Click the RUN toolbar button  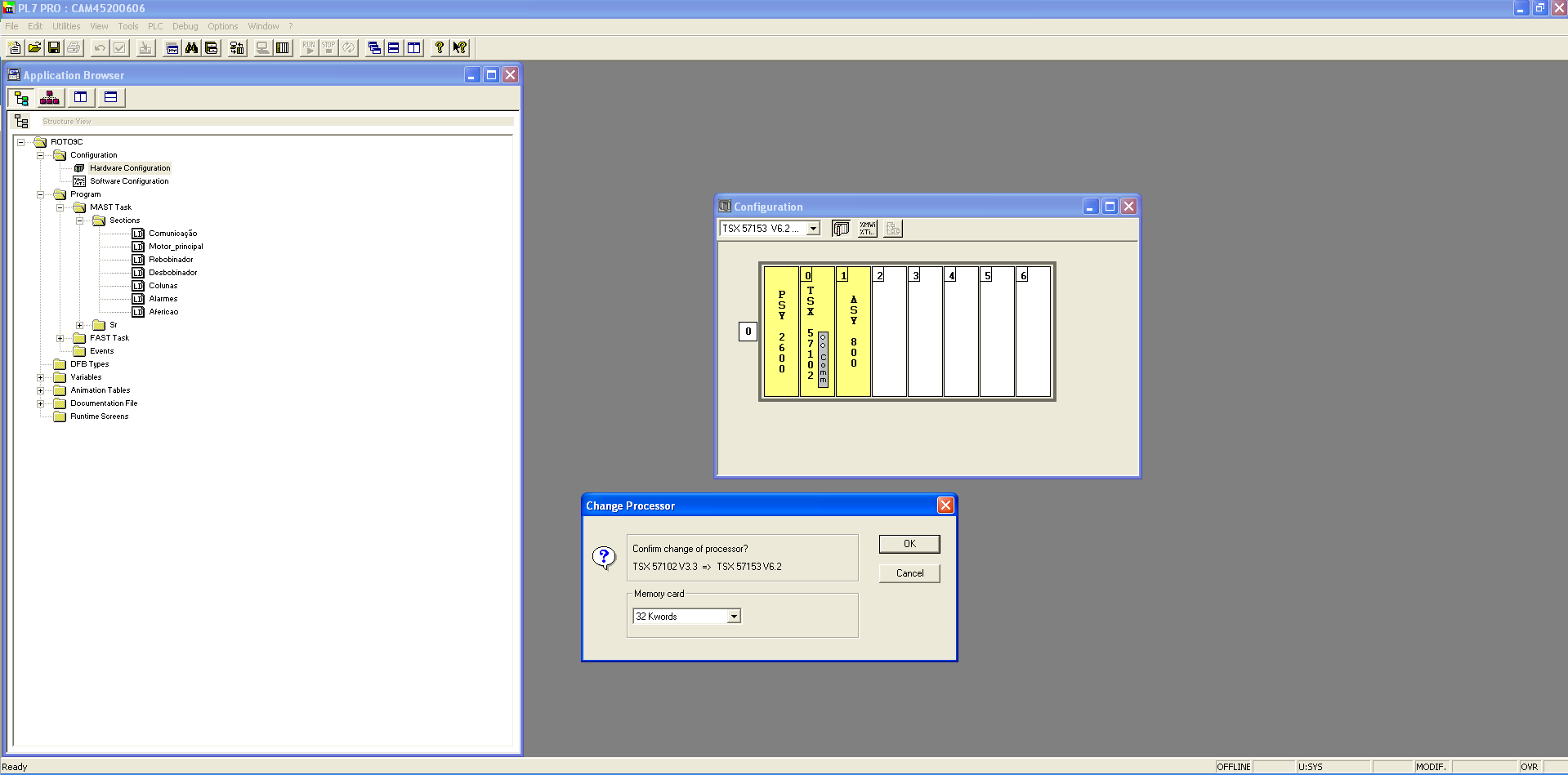point(309,47)
